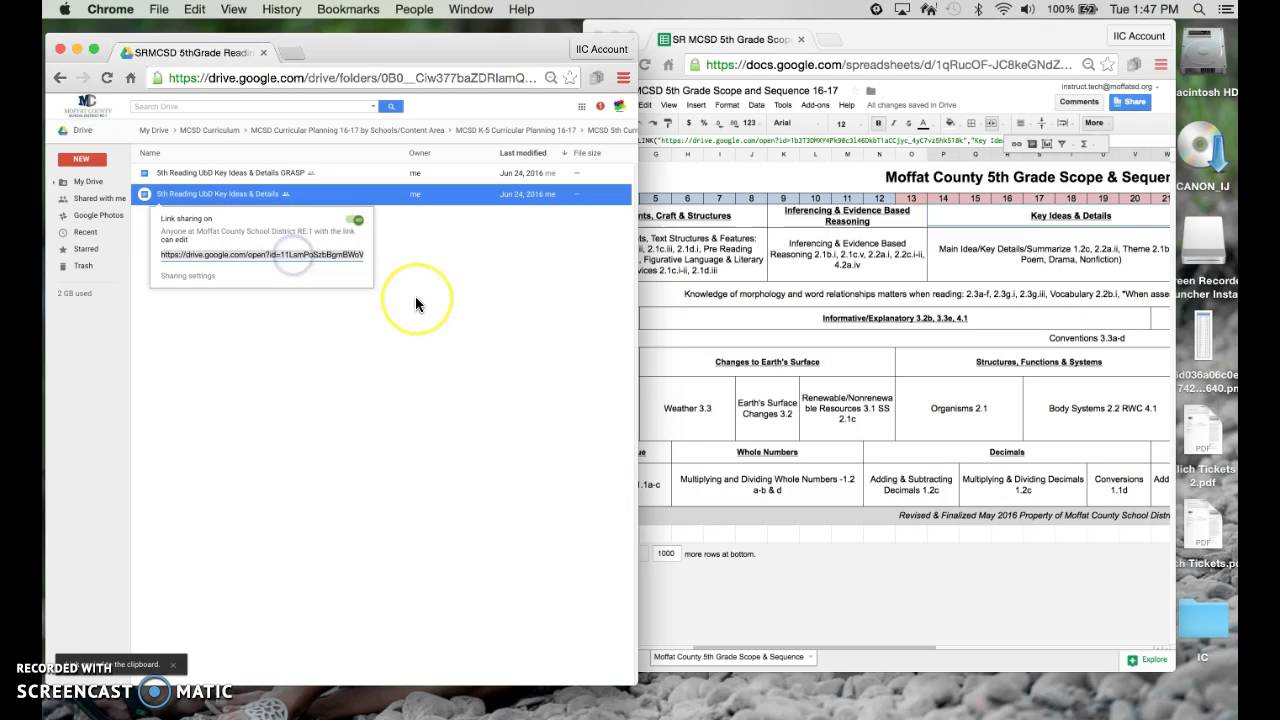Click the filter icon in overflow toolbar
Viewport: 1280px width, 720px height.
click(1061, 143)
